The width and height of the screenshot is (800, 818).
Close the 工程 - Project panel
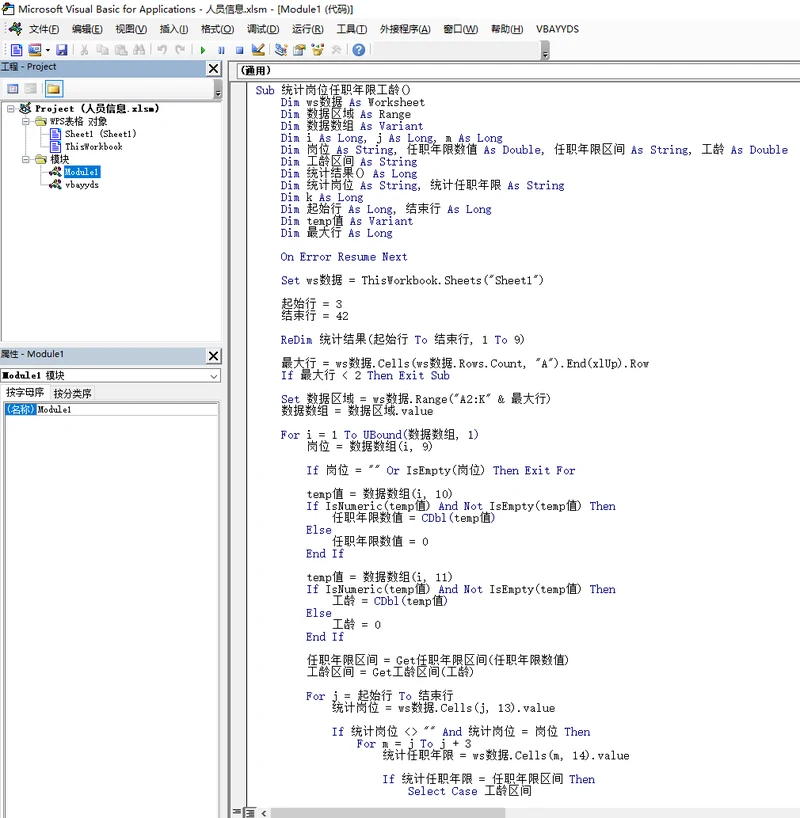pos(213,68)
